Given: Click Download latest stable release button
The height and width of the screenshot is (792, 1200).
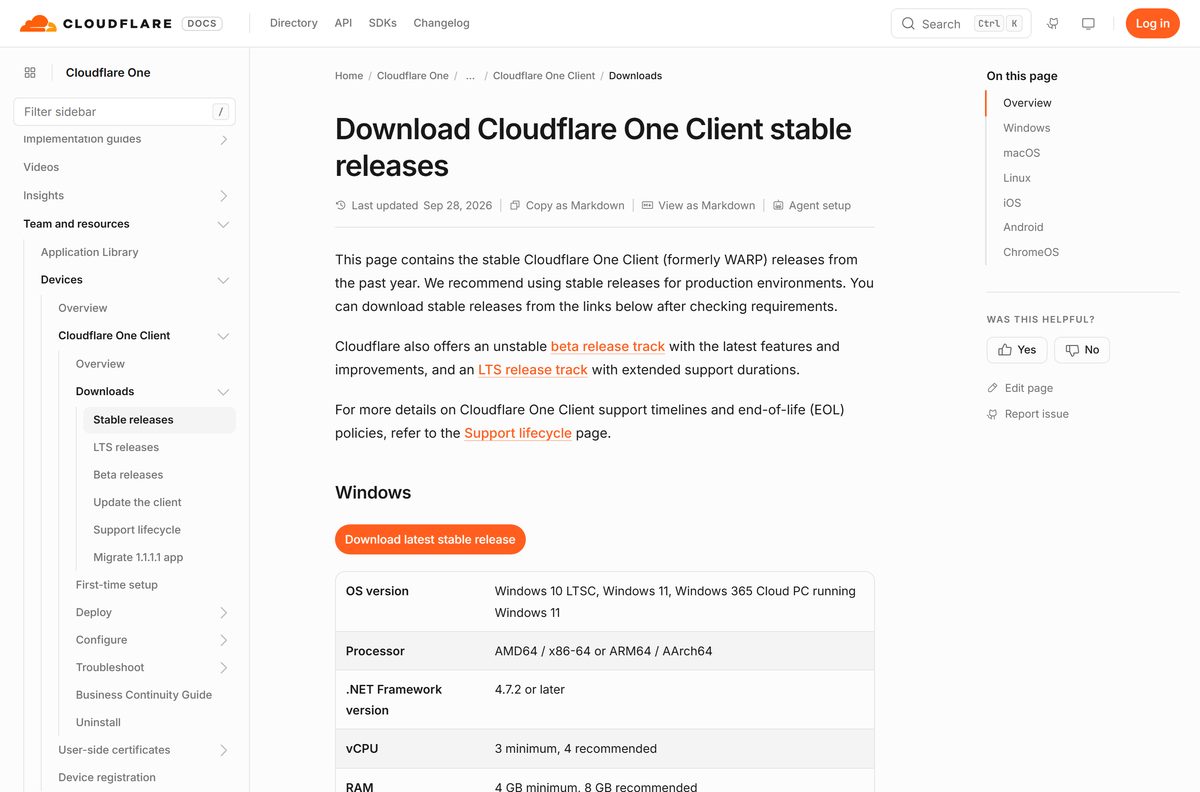Looking at the screenshot, I should (430, 539).
